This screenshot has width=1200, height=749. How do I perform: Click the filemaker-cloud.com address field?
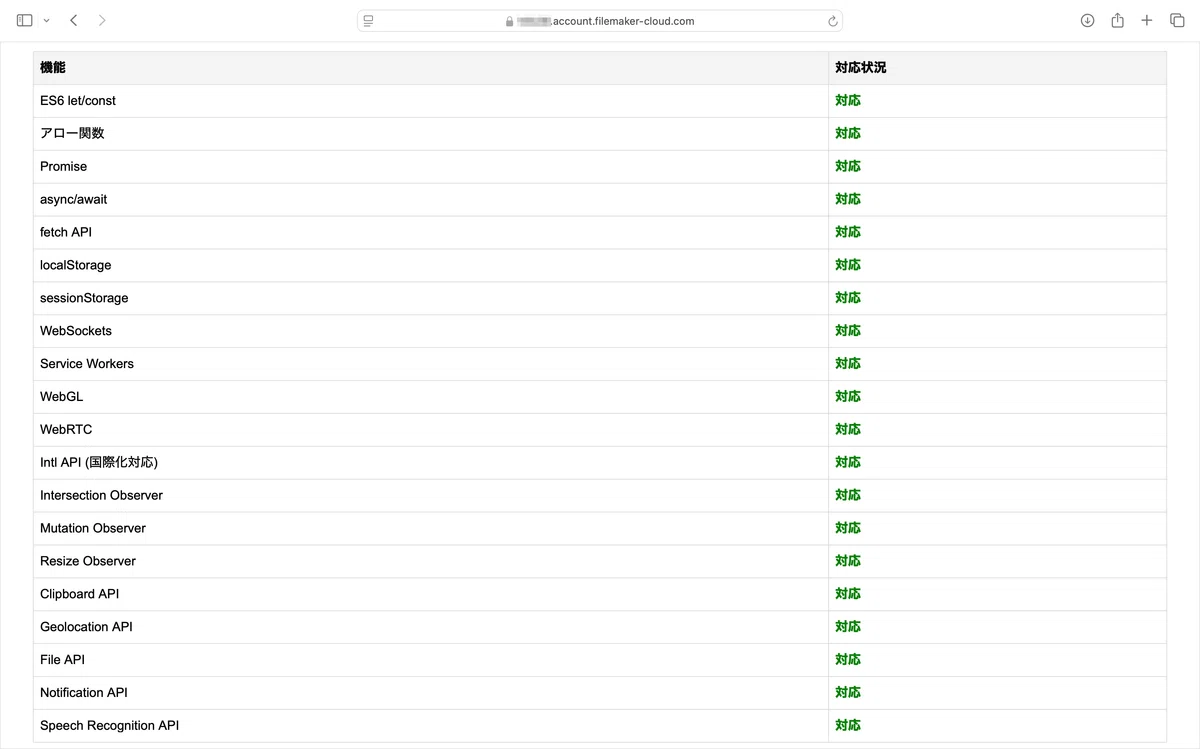click(600, 21)
